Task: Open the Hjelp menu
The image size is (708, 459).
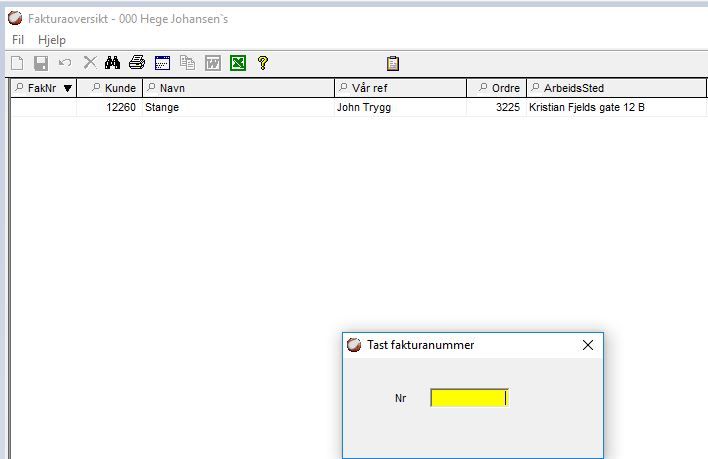Action: click(x=52, y=40)
